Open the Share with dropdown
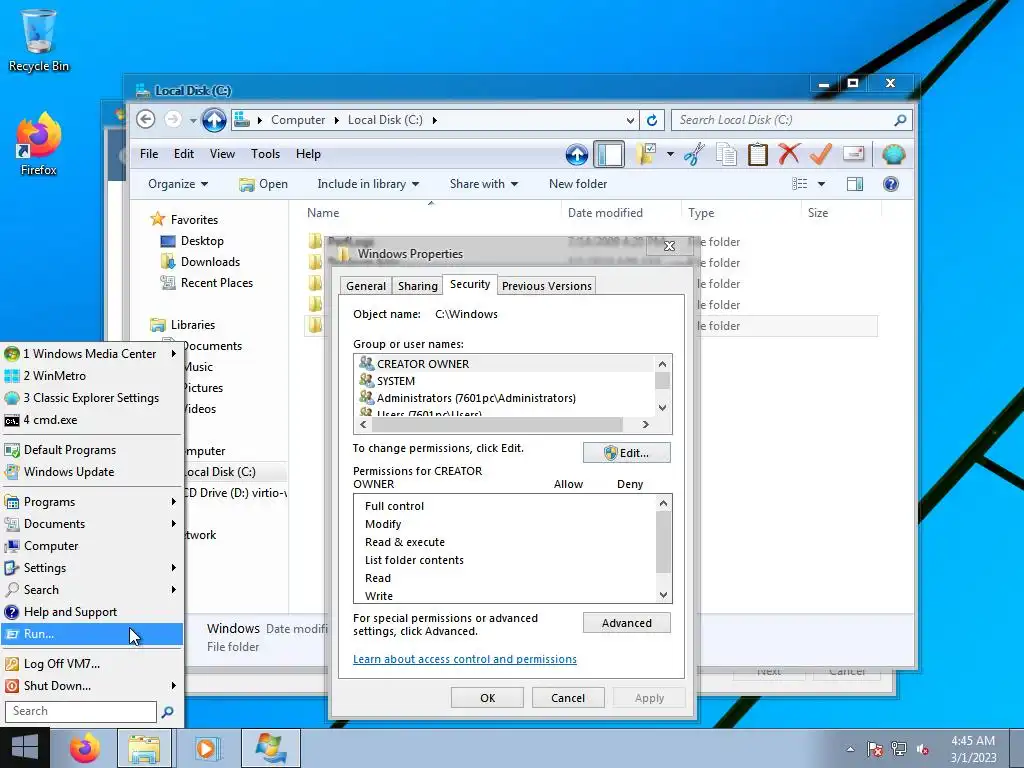Screen dimensions: 1024x768 (484, 184)
